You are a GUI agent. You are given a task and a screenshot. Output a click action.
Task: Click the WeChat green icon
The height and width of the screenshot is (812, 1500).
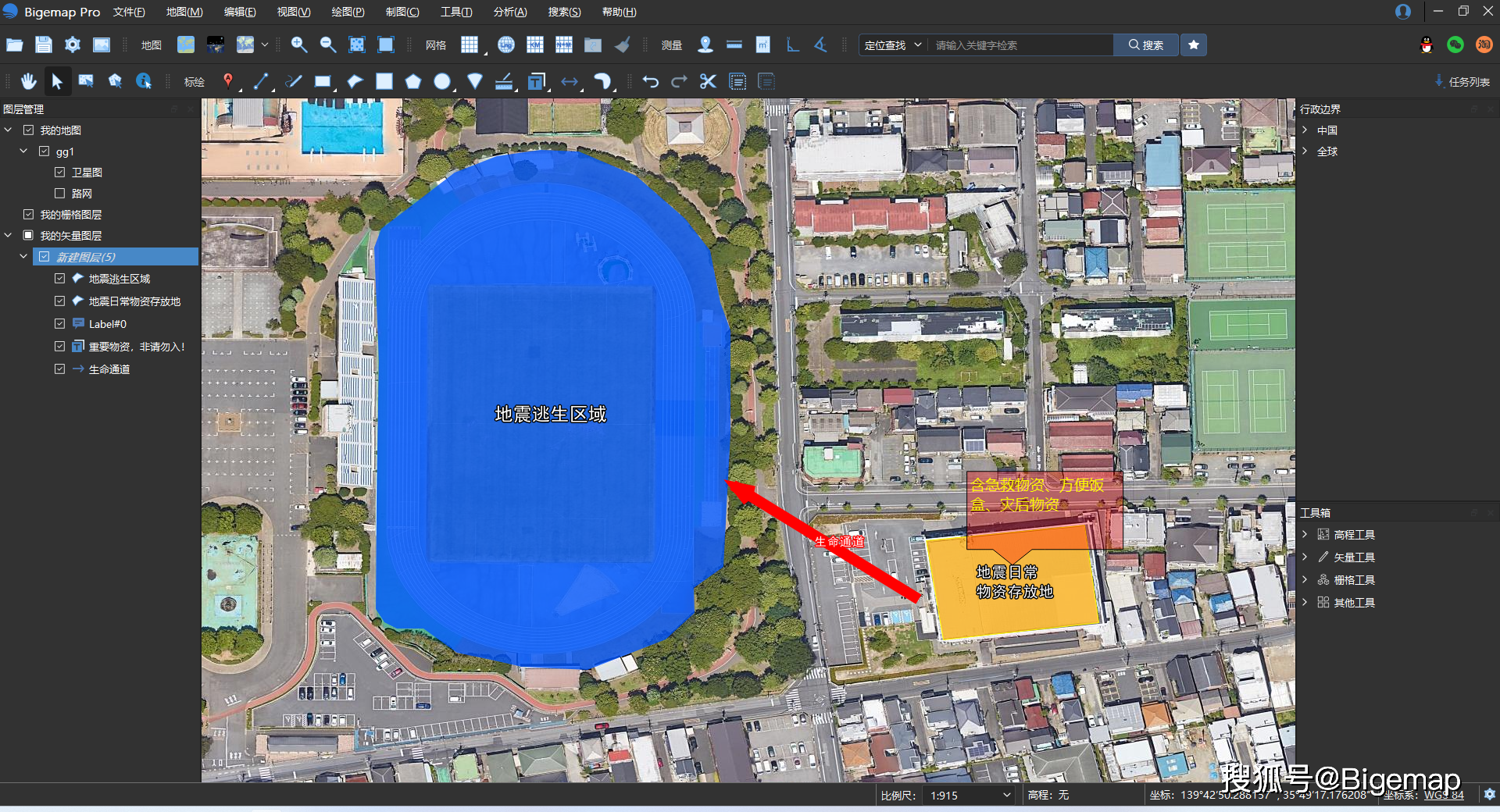pyautogui.click(x=1455, y=45)
